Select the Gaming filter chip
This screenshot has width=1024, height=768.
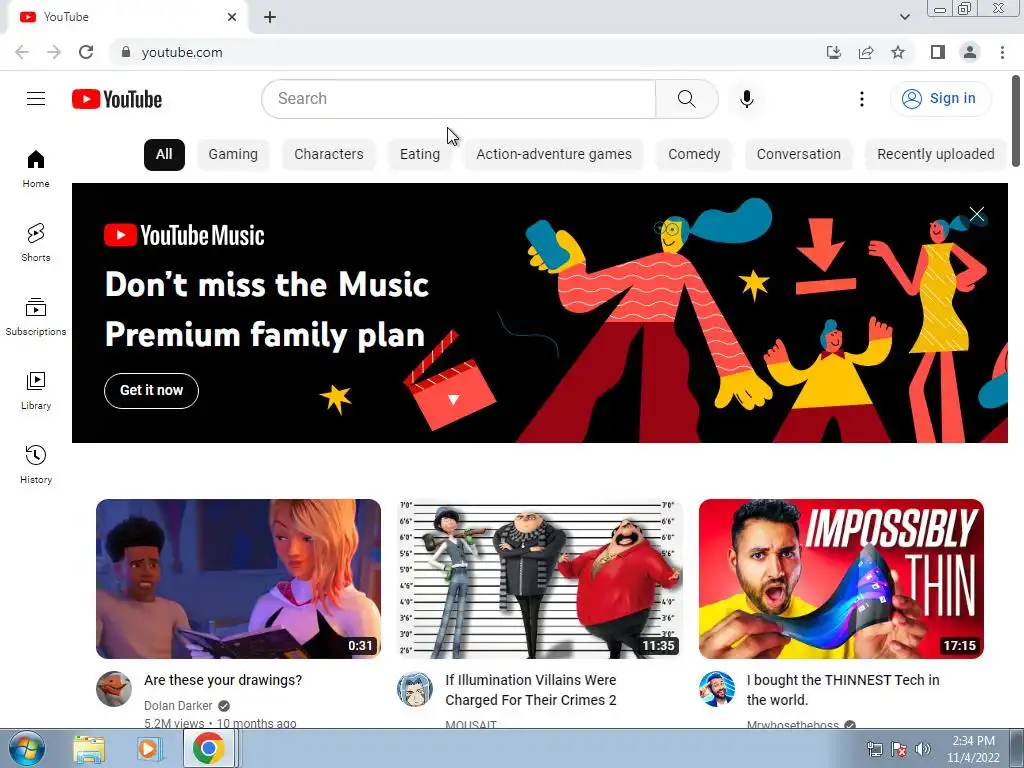[x=233, y=155]
